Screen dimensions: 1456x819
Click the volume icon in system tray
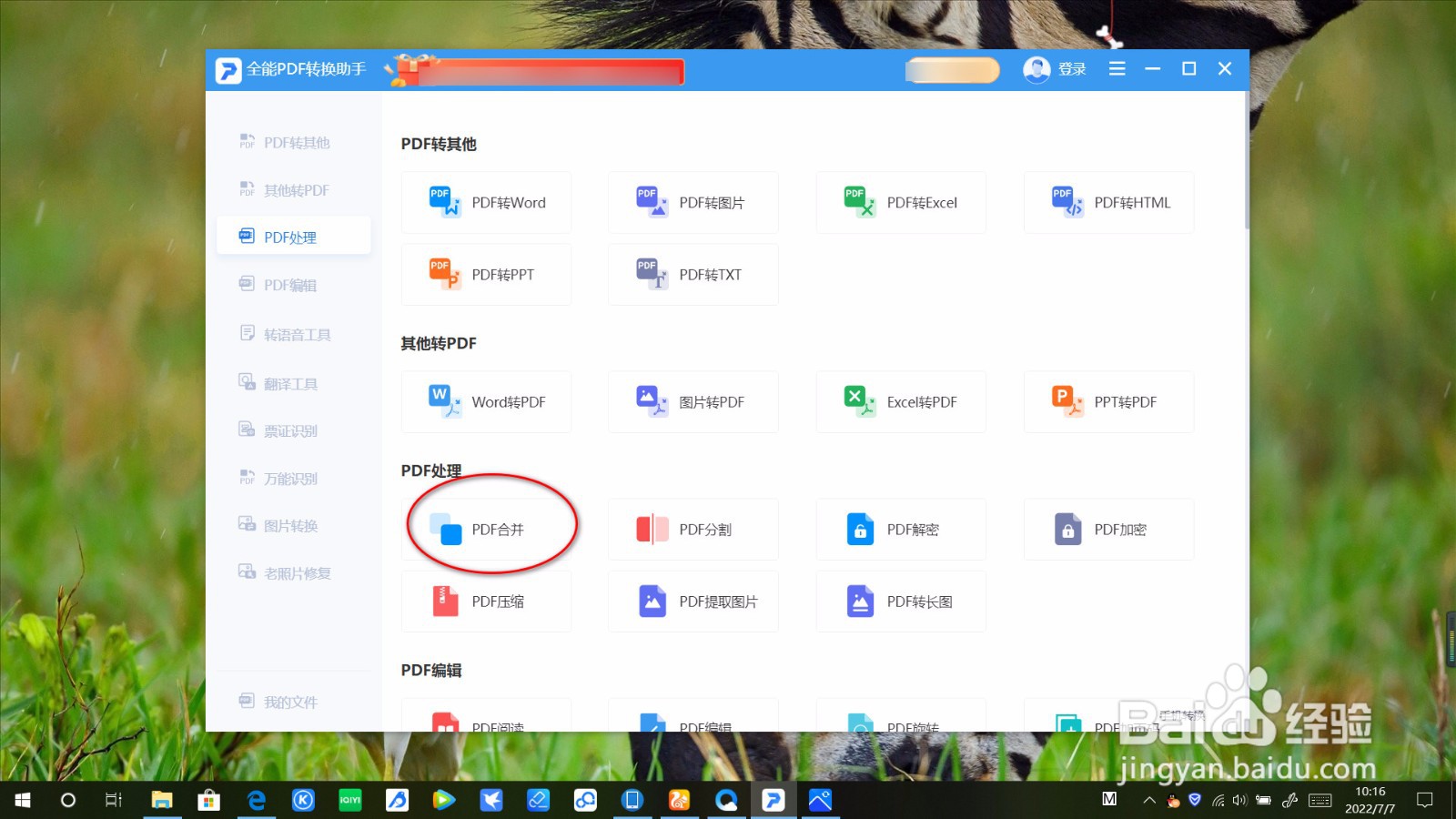click(x=1239, y=801)
